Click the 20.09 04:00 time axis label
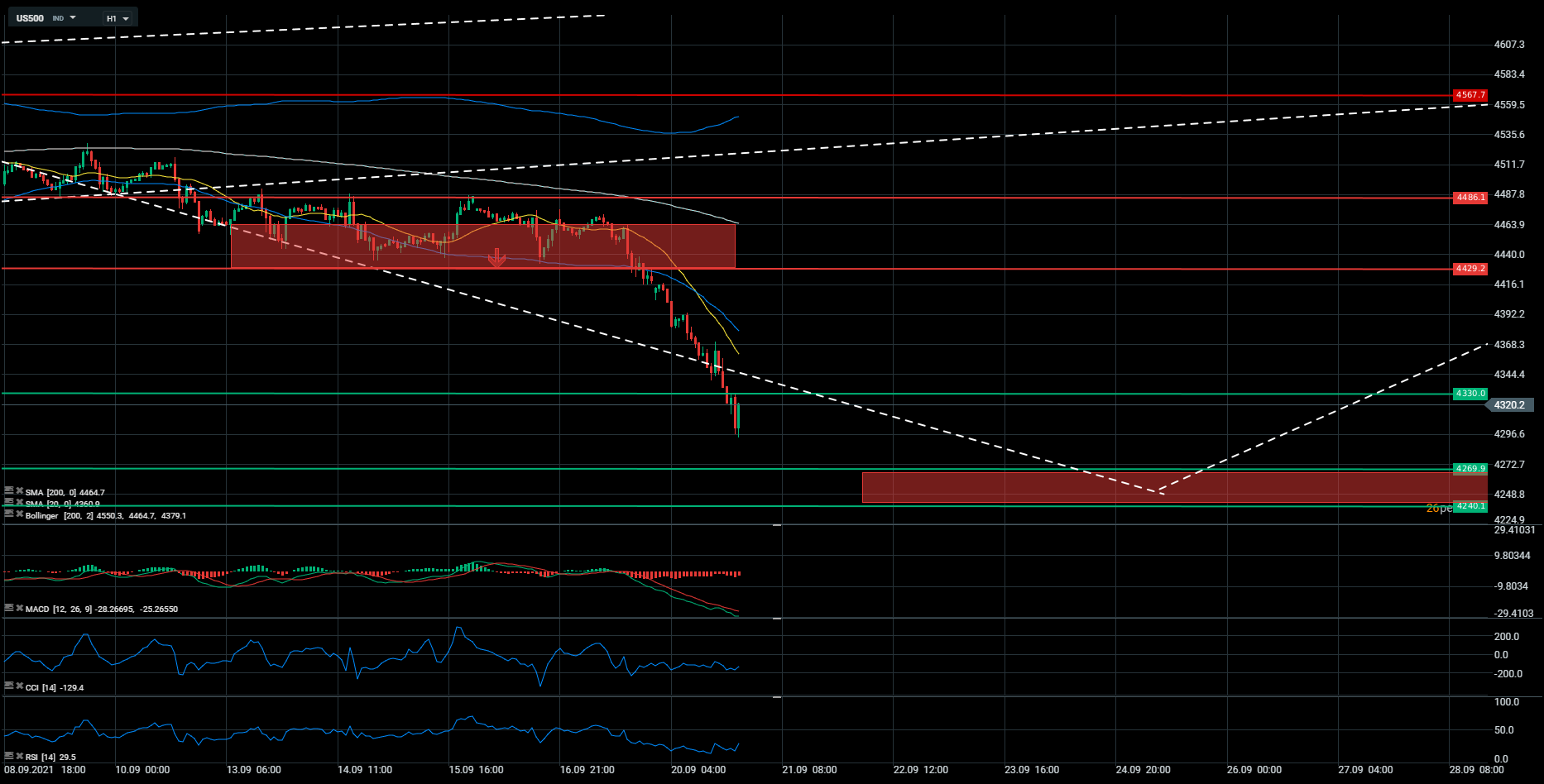 click(698, 770)
